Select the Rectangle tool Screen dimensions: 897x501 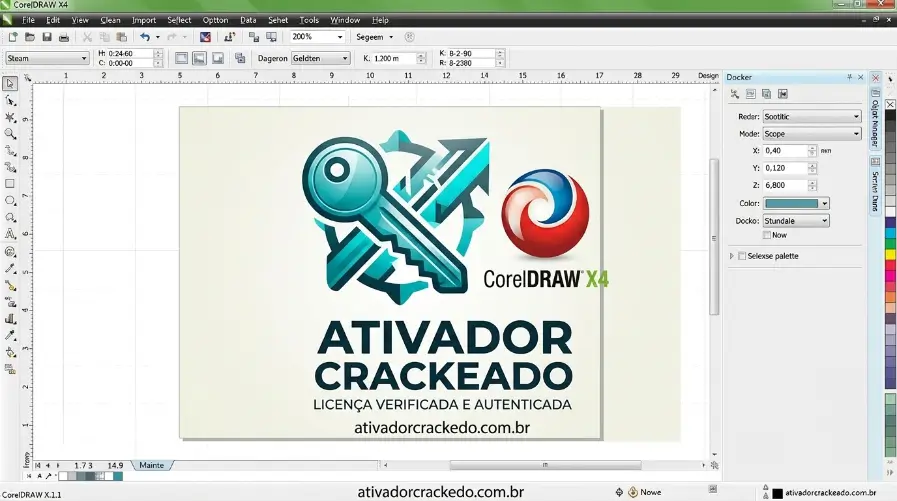tap(10, 184)
